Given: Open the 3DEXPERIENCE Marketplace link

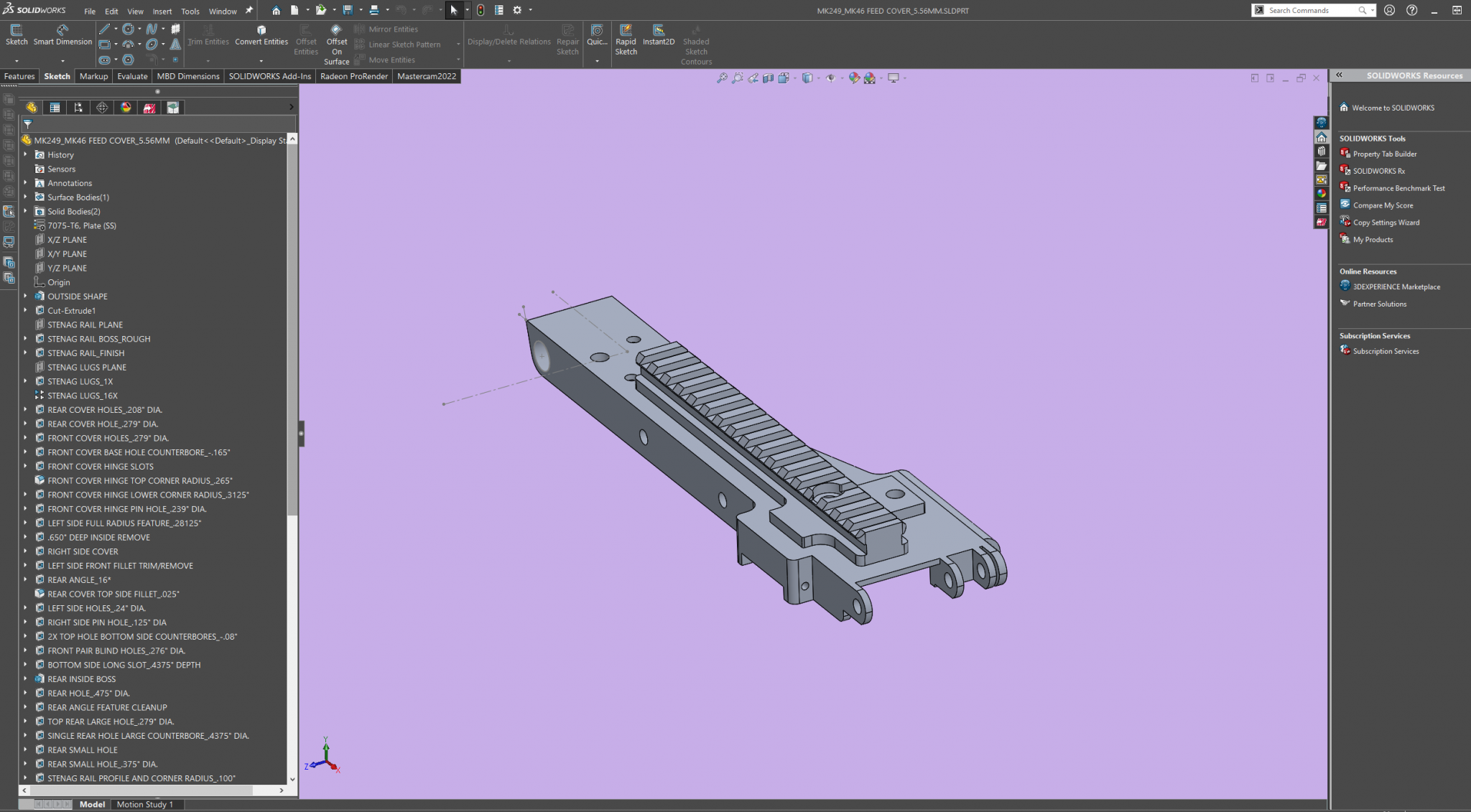Looking at the screenshot, I should (1396, 286).
